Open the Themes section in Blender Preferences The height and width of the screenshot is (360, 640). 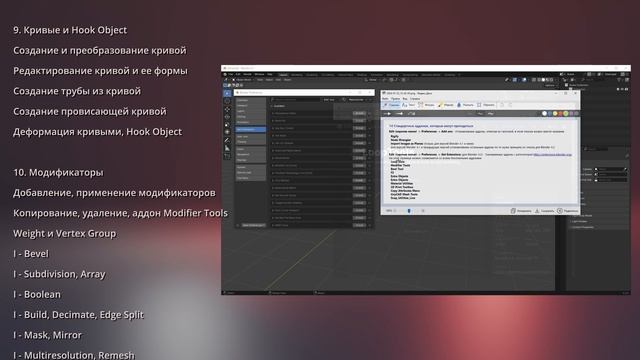251,142
